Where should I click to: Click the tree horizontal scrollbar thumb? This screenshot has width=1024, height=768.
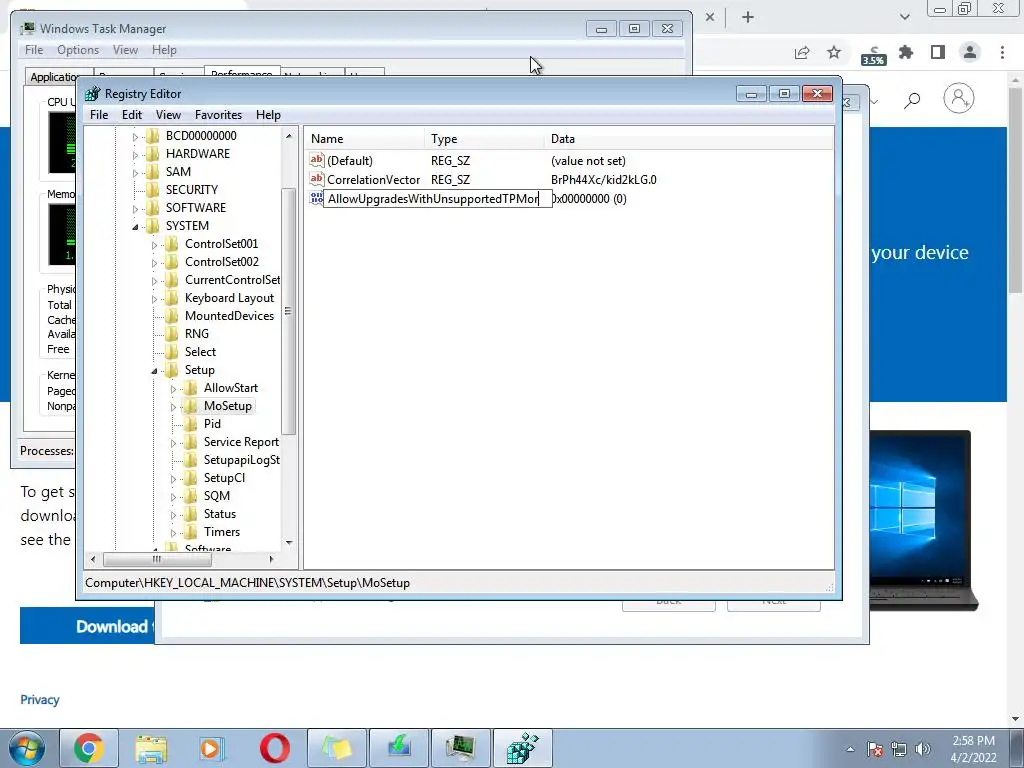(157, 559)
